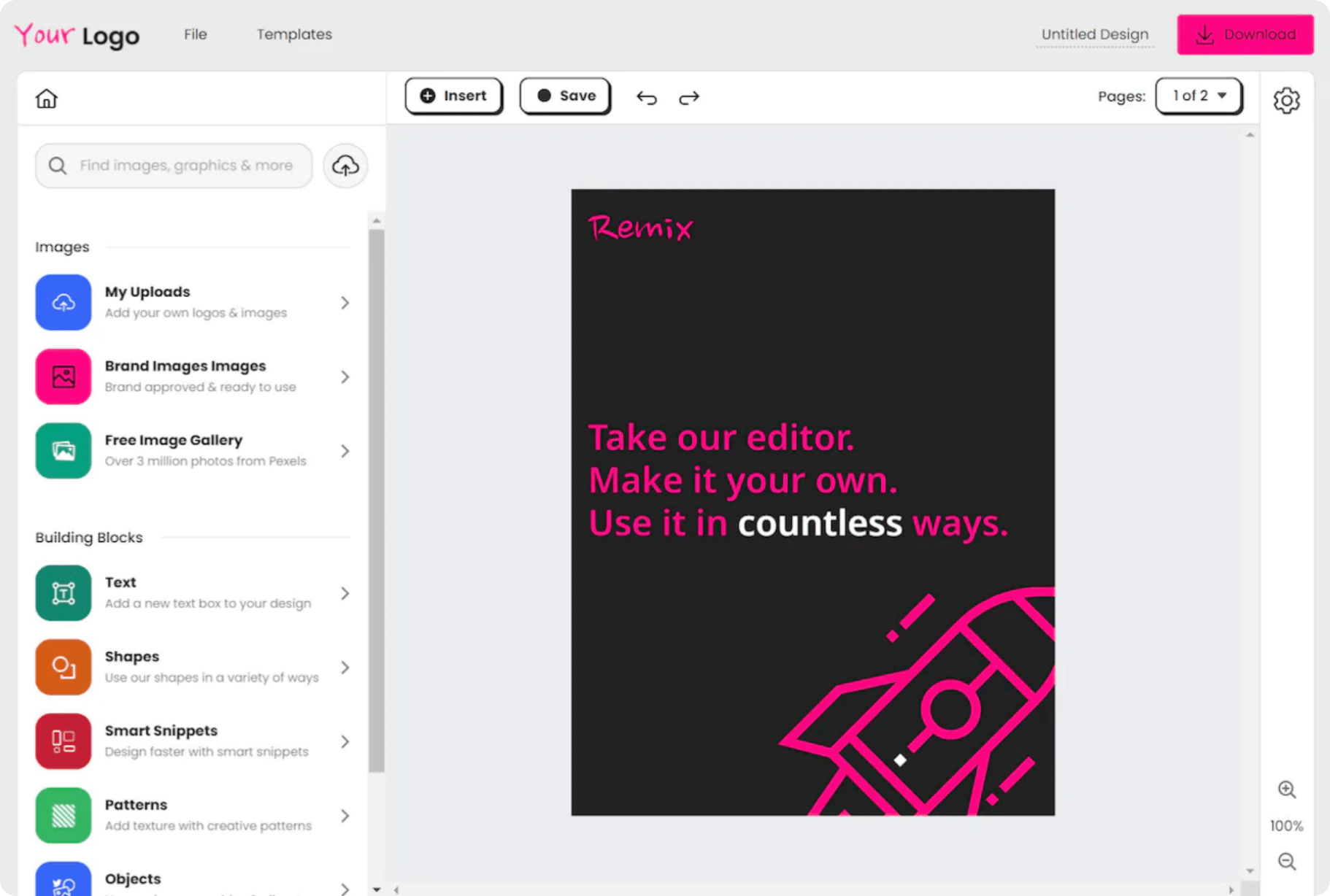Redo the last action
Image resolution: width=1330 pixels, height=896 pixels.
(x=689, y=97)
